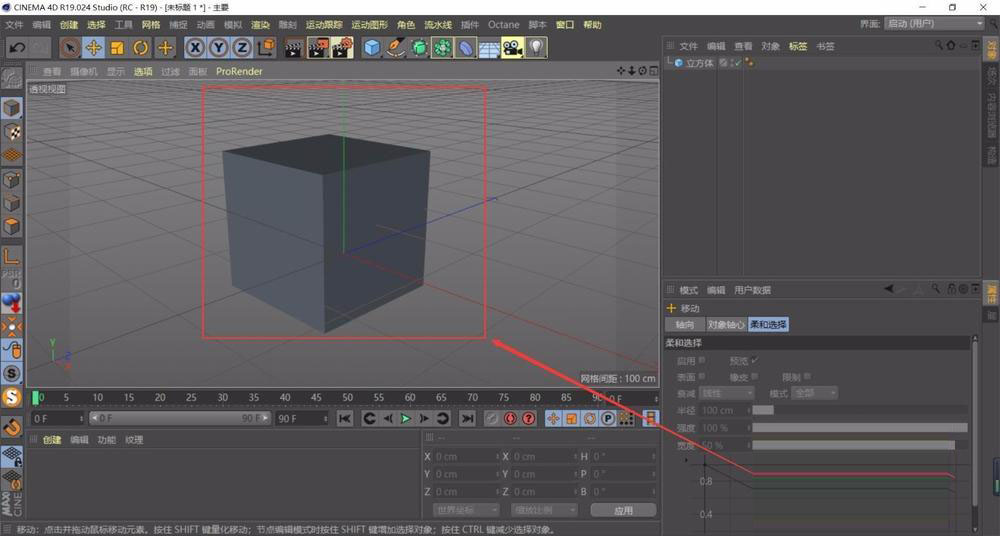Viewport: 1000px width, 536px height.
Task: Adjust the 宽度 width slider
Action: [860, 445]
